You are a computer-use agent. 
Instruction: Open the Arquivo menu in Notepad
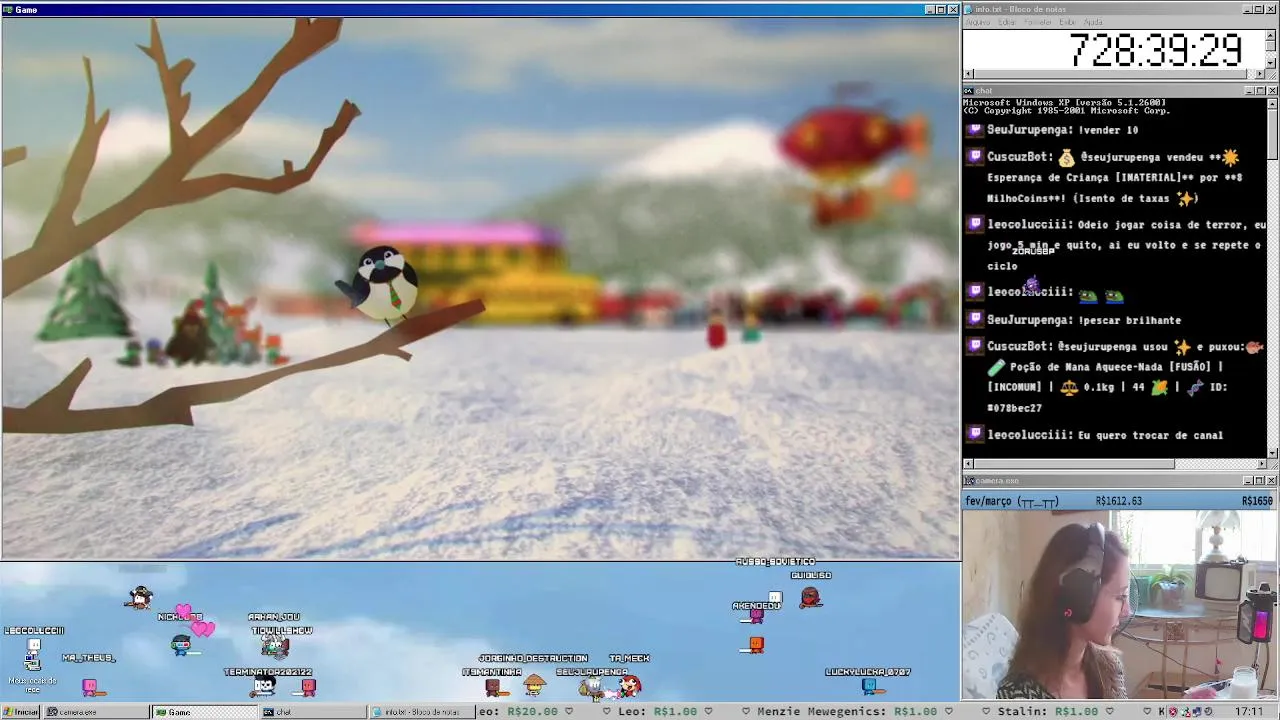(x=977, y=22)
